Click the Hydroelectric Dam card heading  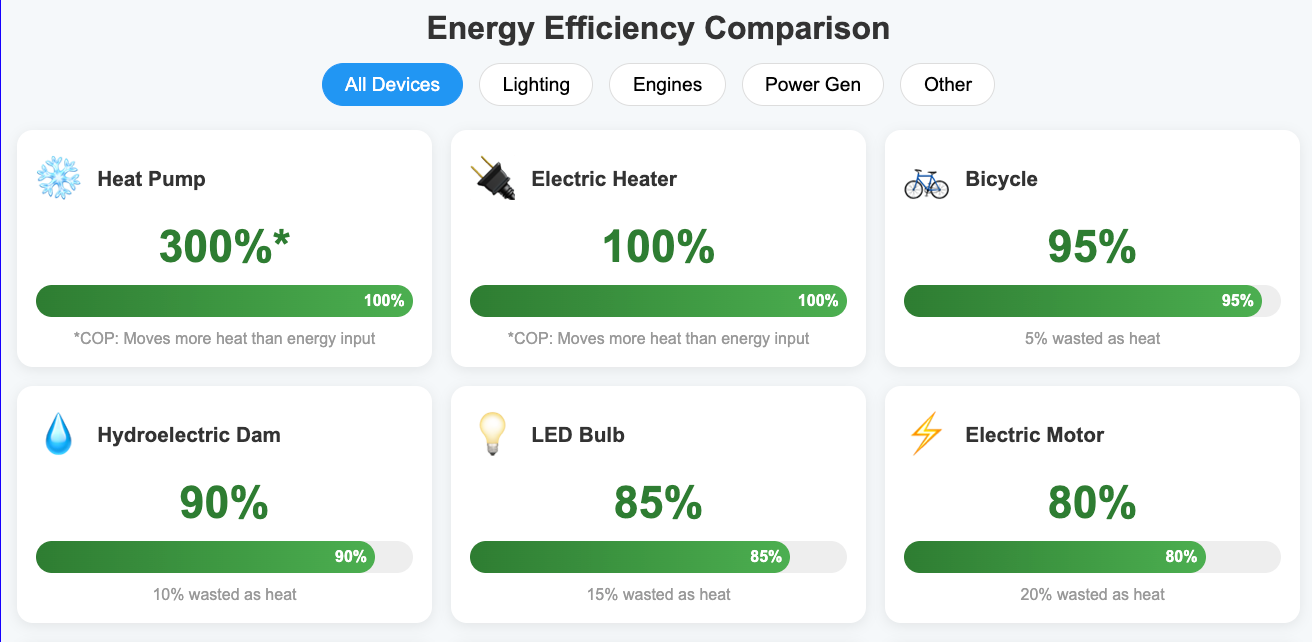coord(188,435)
